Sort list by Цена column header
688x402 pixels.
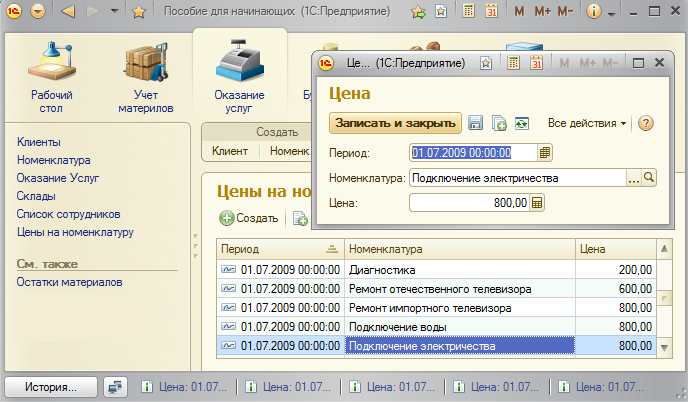pos(616,249)
